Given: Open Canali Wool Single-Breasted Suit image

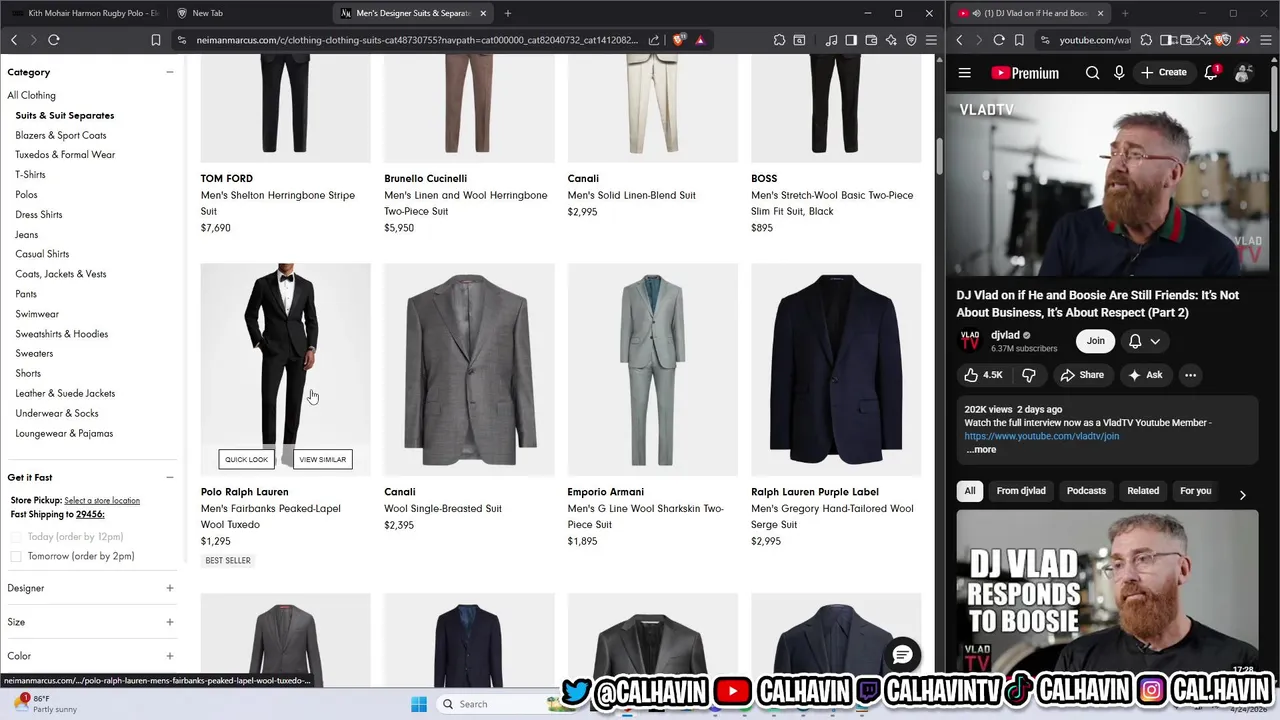Looking at the screenshot, I should pos(469,370).
